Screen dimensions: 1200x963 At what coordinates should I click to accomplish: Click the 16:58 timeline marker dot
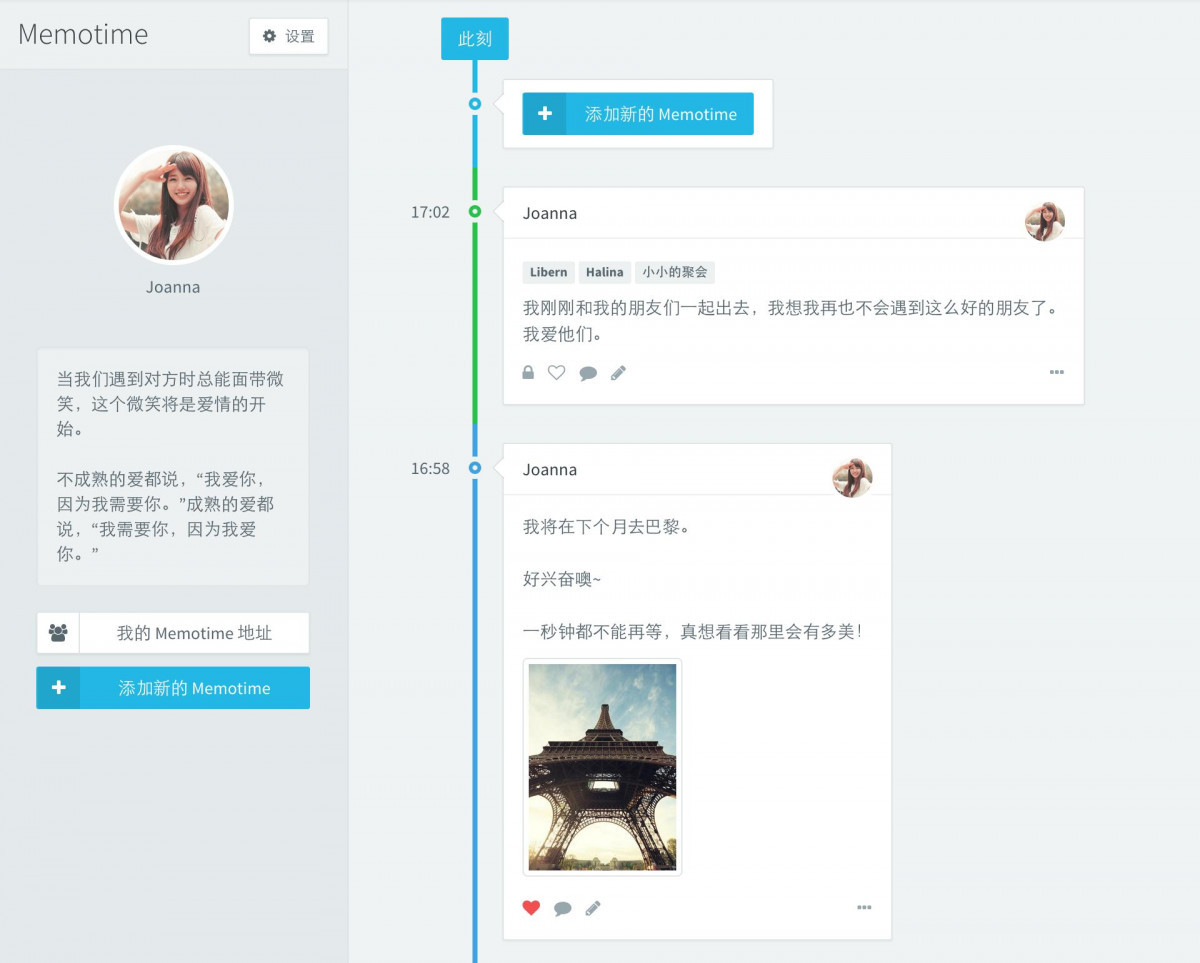475,468
